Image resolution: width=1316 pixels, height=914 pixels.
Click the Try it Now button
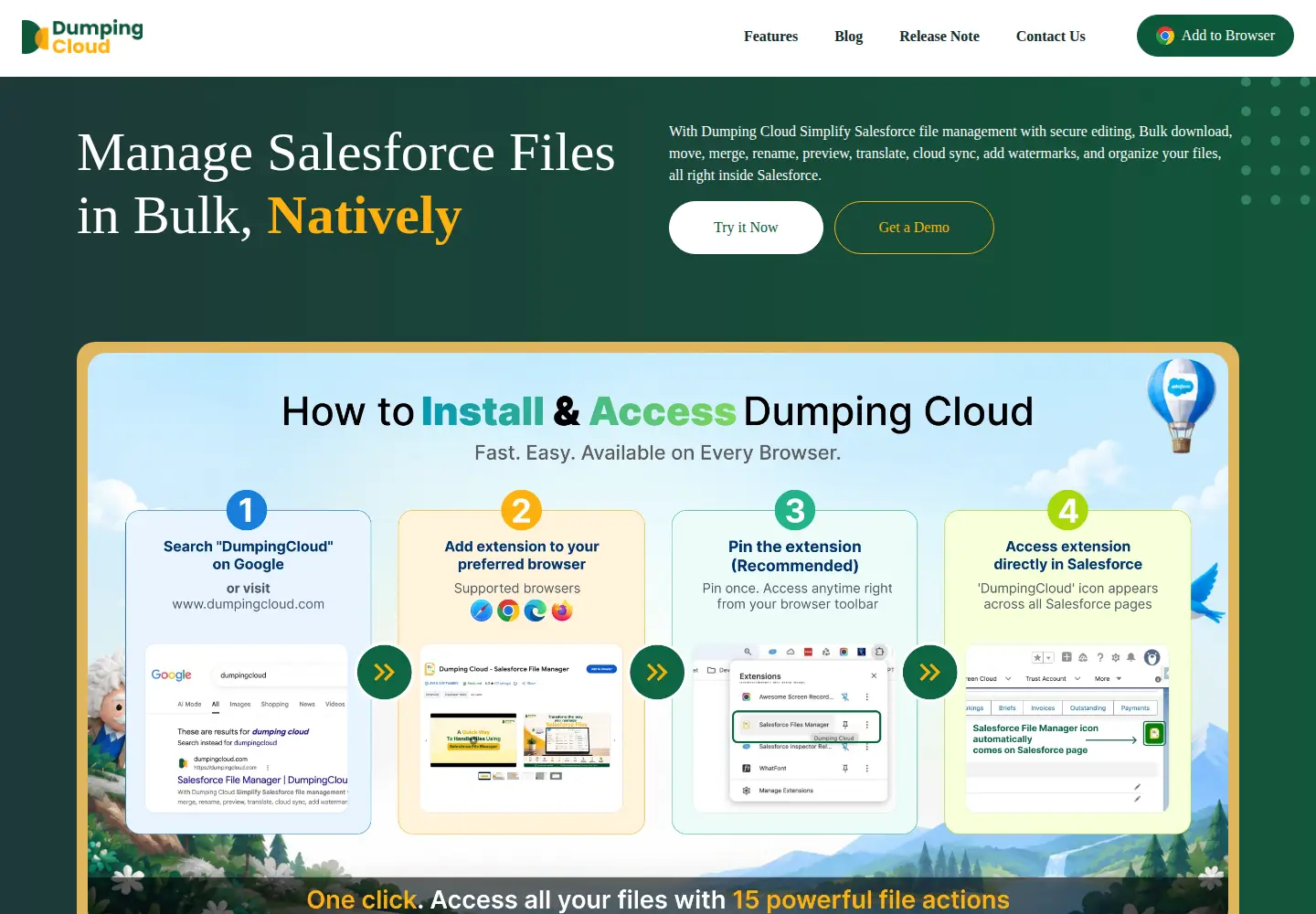tap(746, 228)
